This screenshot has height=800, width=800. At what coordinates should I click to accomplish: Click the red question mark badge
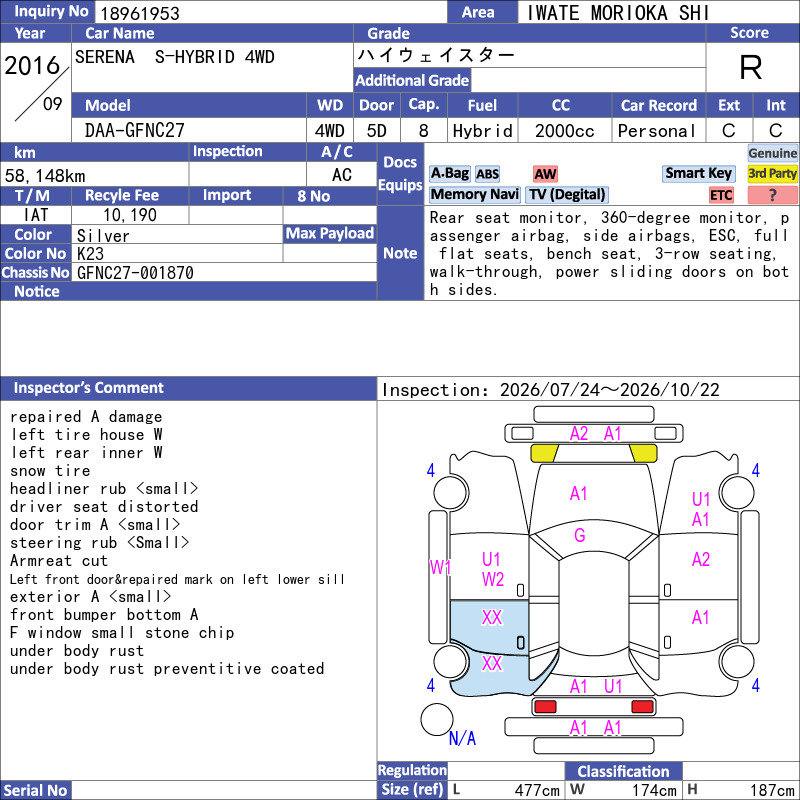point(772,195)
